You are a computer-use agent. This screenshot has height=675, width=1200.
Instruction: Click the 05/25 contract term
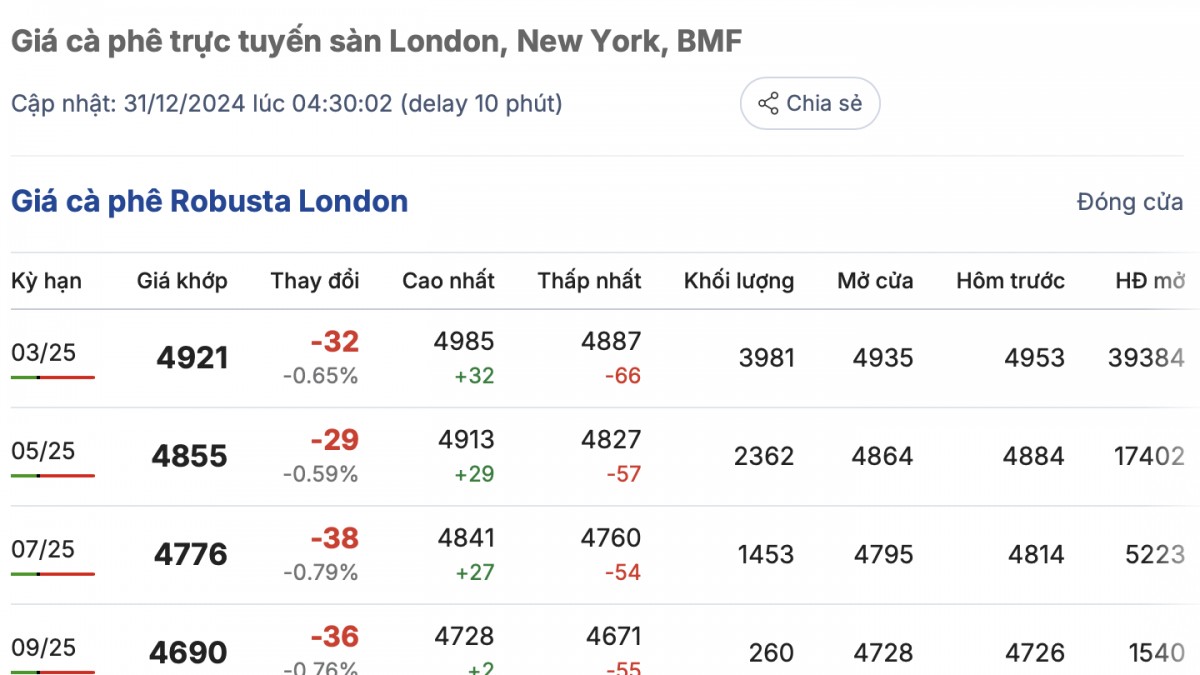tap(43, 451)
